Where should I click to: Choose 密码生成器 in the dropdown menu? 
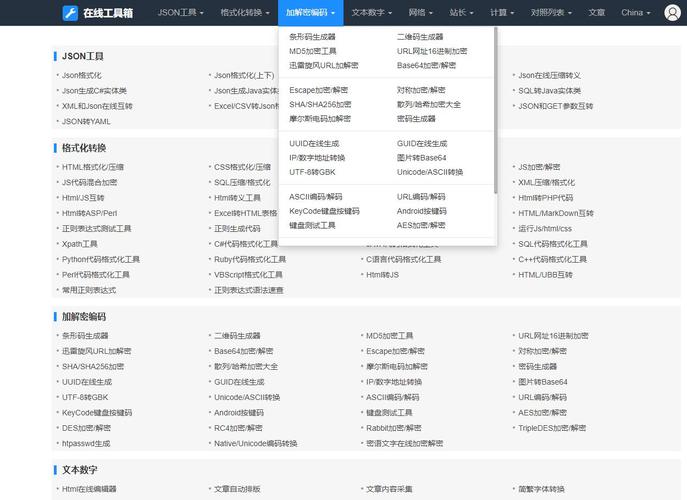pyautogui.click(x=416, y=119)
